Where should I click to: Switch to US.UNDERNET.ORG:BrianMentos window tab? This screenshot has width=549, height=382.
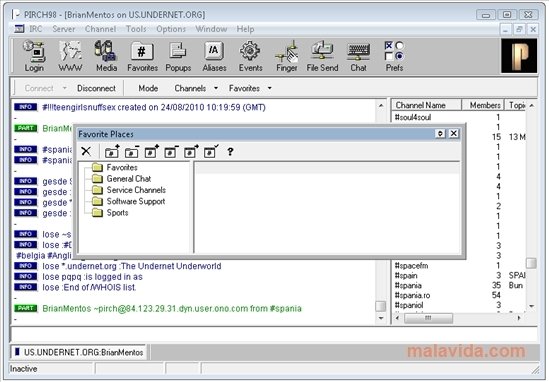point(79,352)
